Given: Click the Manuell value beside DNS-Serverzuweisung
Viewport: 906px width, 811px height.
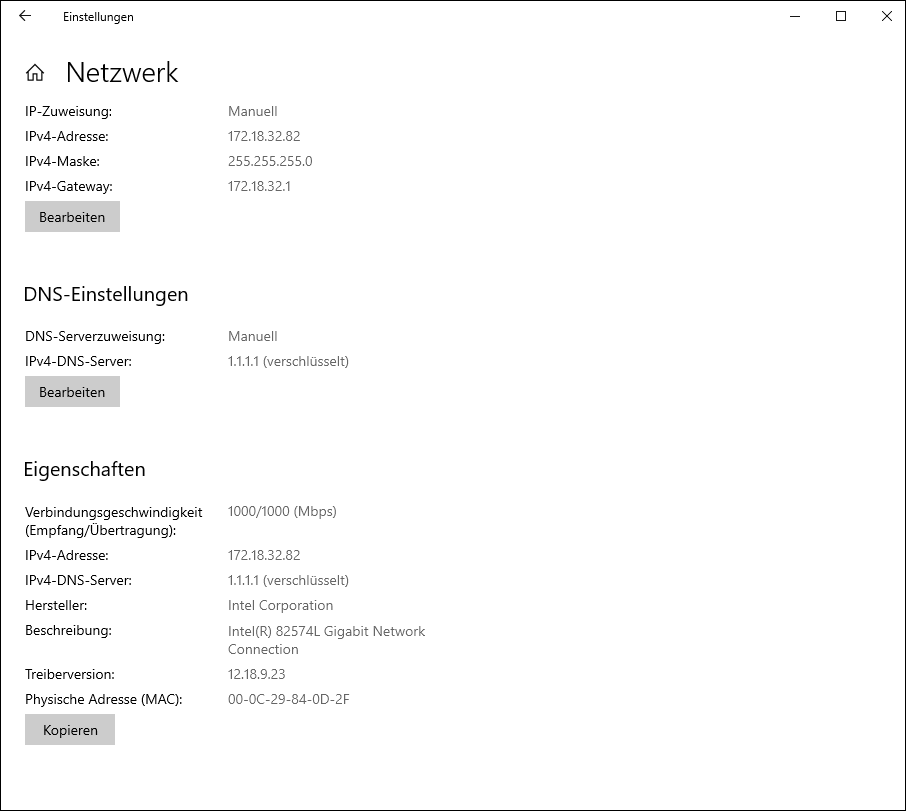Looking at the screenshot, I should pyautogui.click(x=252, y=336).
